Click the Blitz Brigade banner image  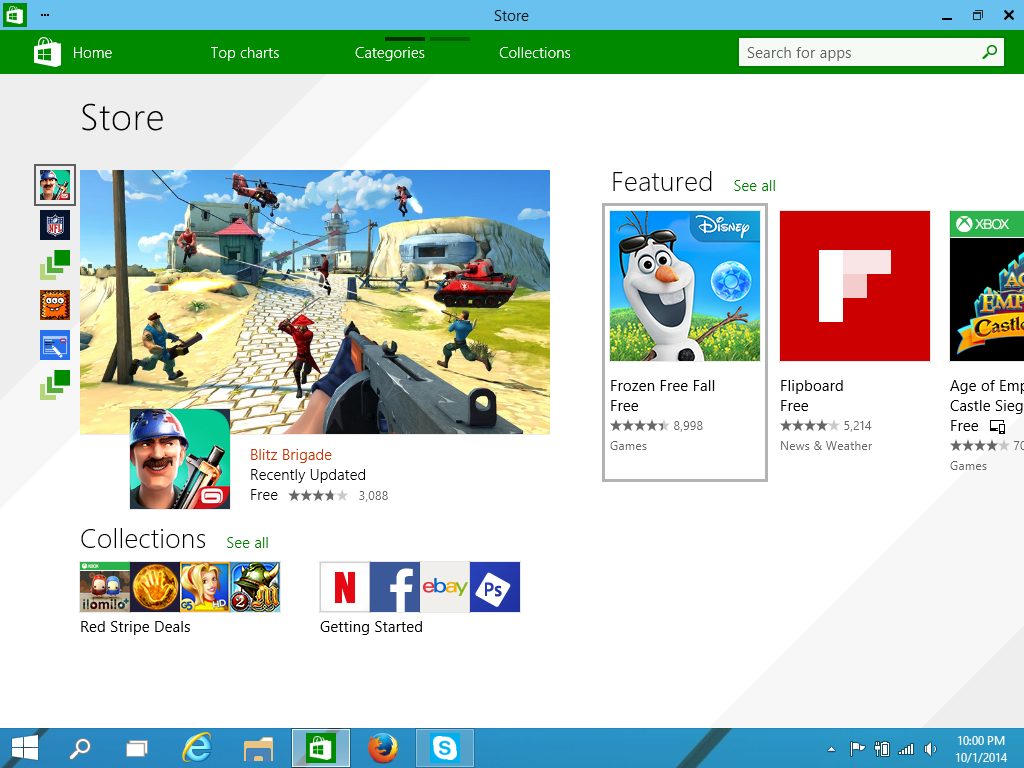tap(315, 302)
